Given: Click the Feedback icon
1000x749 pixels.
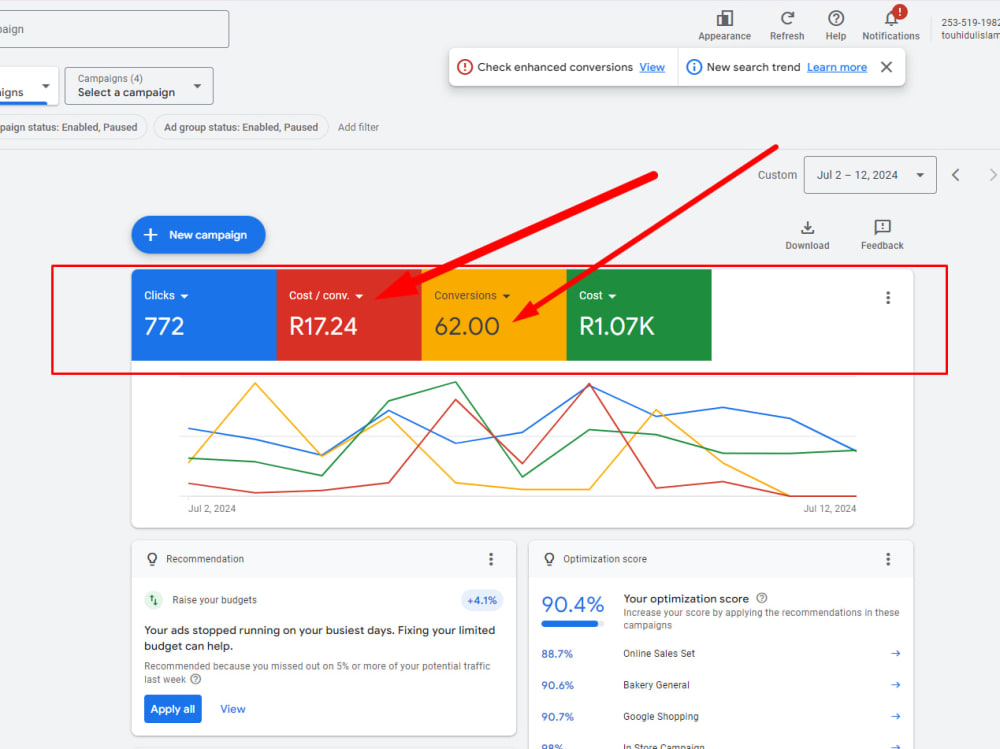Looking at the screenshot, I should (x=882, y=227).
